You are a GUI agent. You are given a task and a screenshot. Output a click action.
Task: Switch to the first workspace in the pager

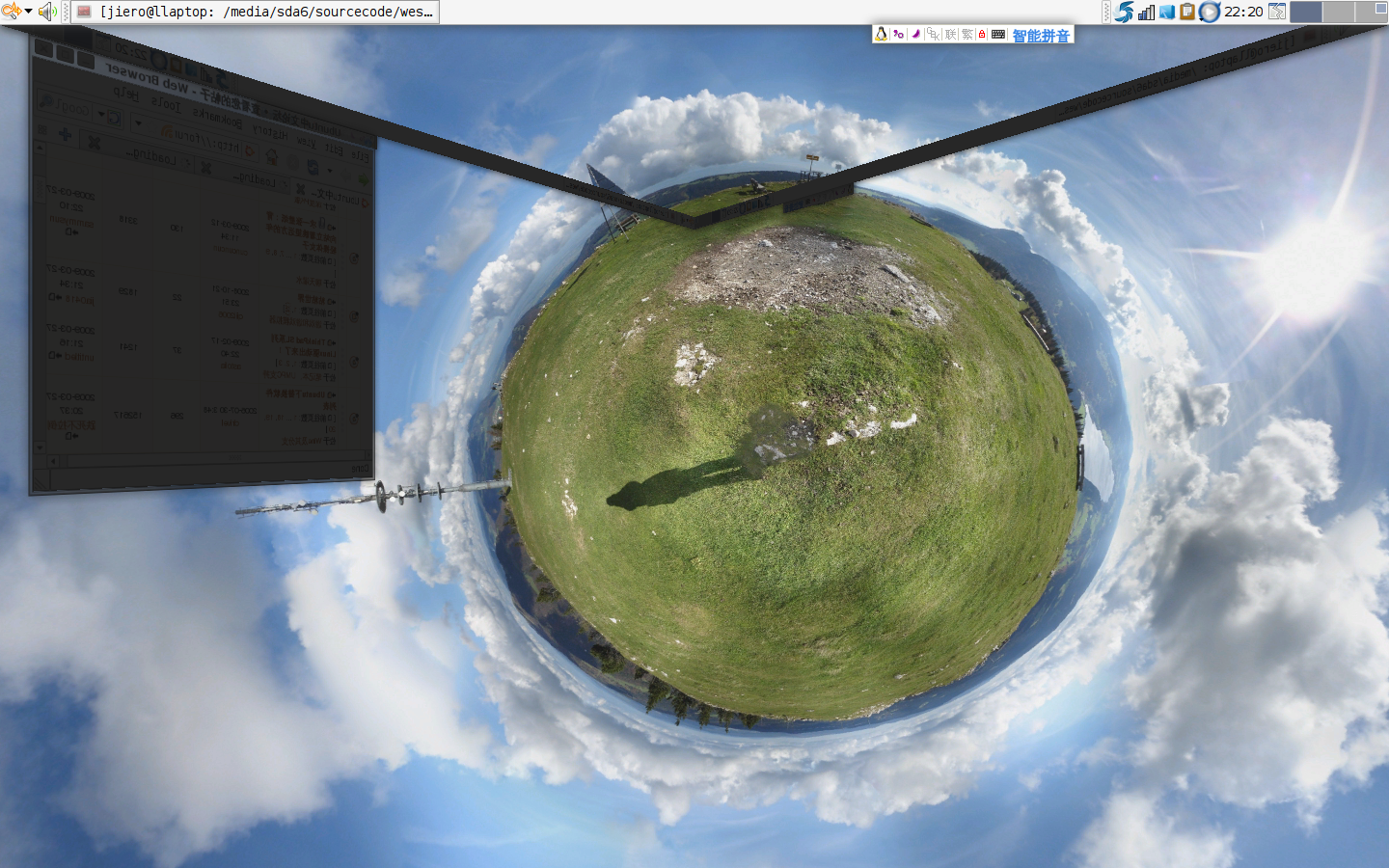[1305, 12]
